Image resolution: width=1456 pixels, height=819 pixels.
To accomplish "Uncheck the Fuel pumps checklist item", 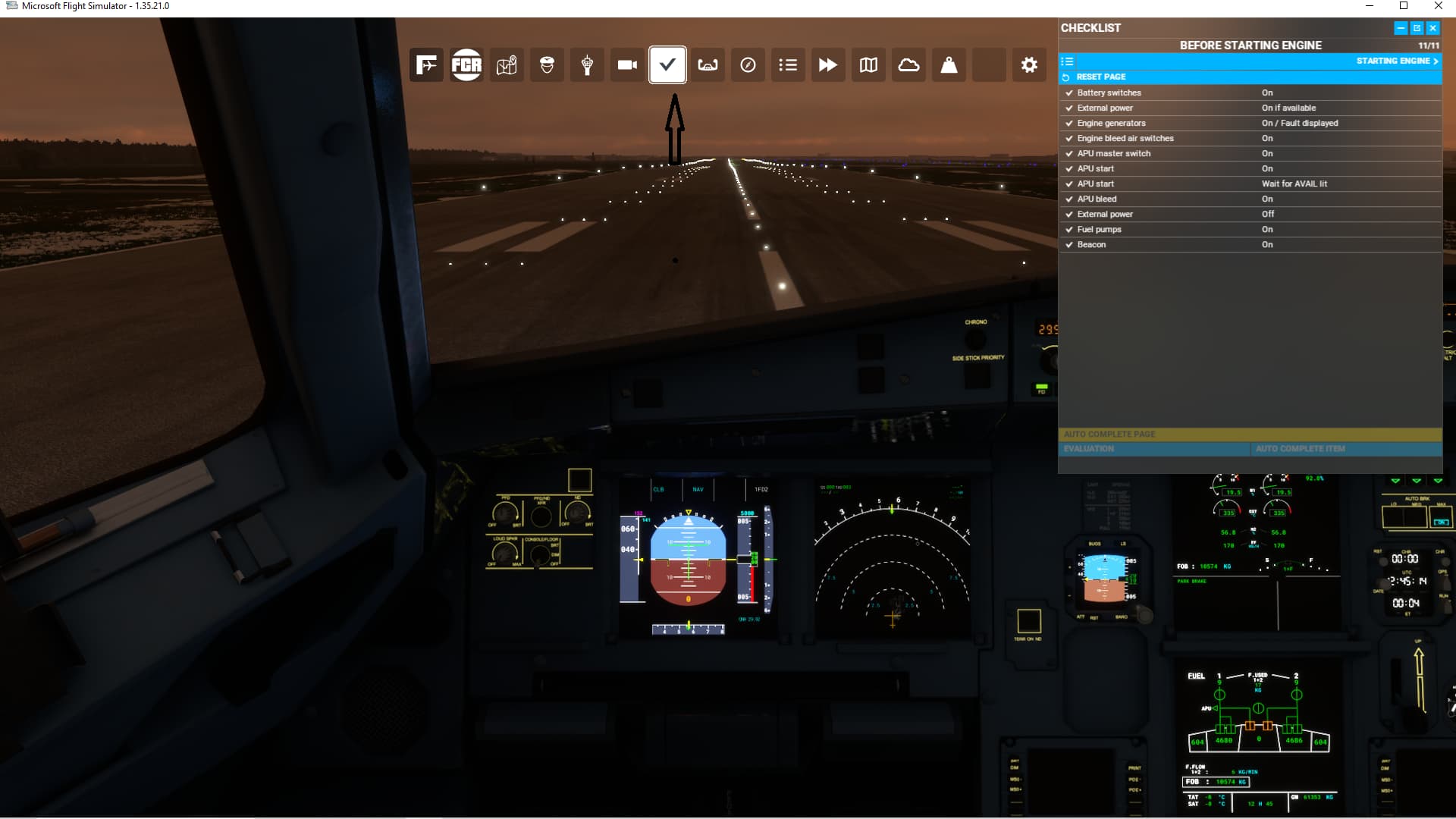I will [x=1069, y=229].
